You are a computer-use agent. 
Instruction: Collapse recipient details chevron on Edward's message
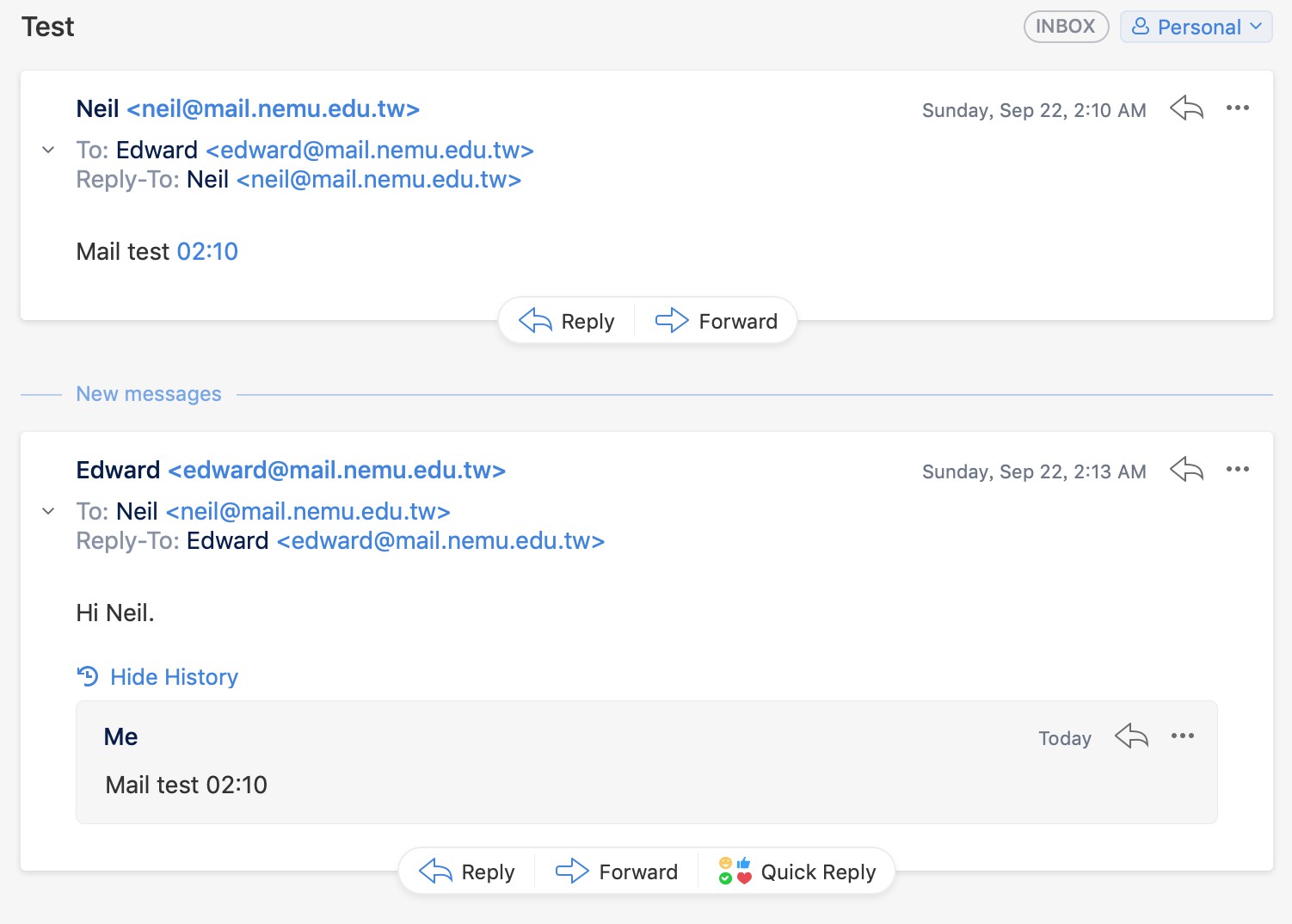(49, 511)
